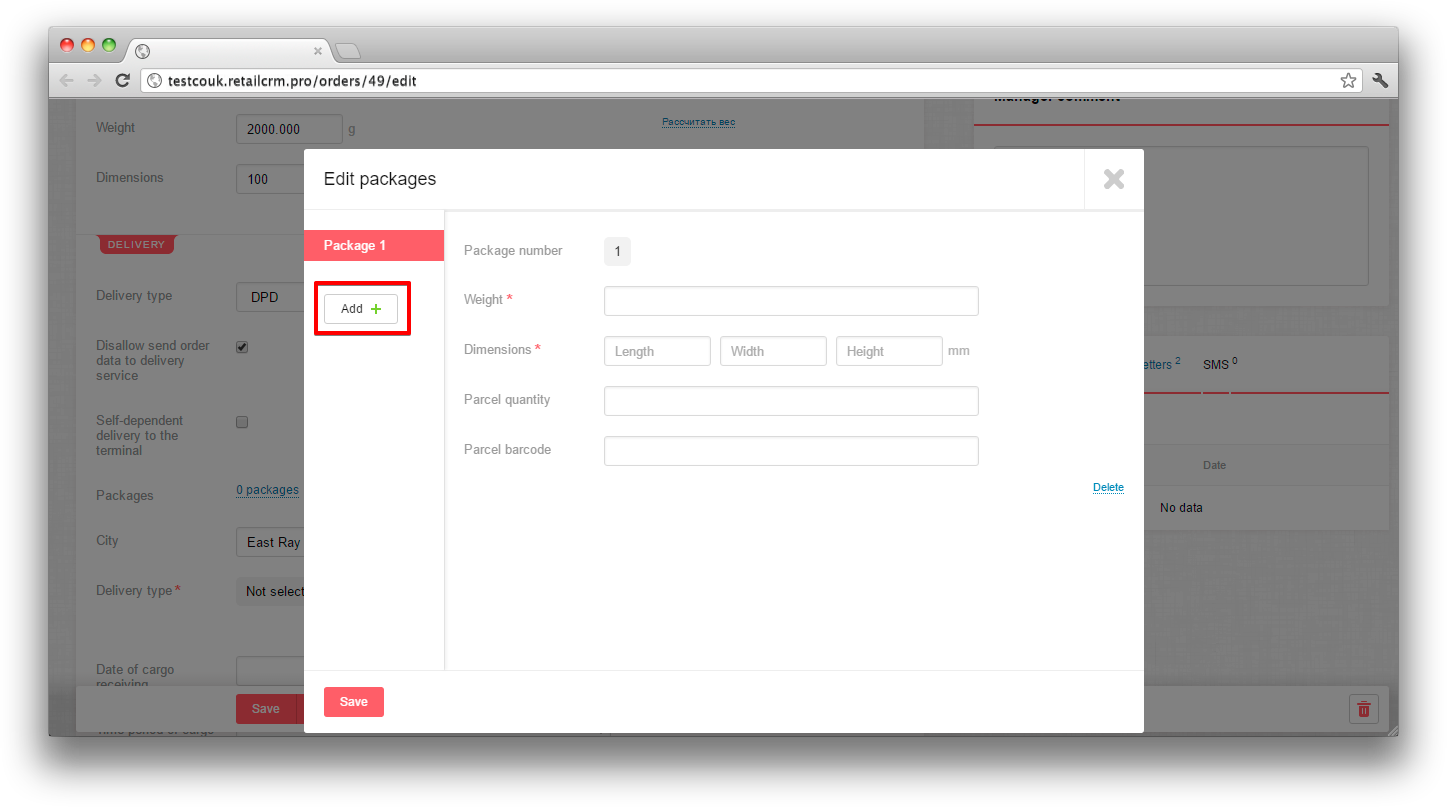Click the Add package button
Screen dimensions: 1447x807
point(360,309)
